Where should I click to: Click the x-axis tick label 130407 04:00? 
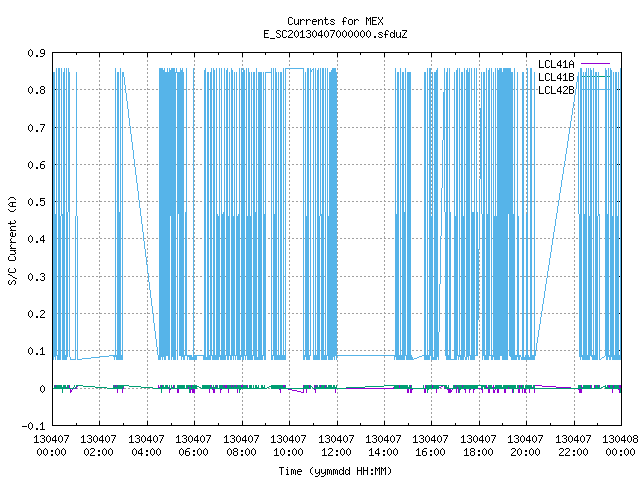147,446
